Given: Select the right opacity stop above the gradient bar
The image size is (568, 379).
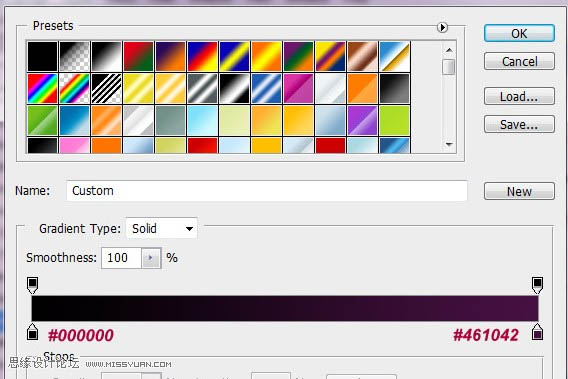Looking at the screenshot, I should (537, 285).
